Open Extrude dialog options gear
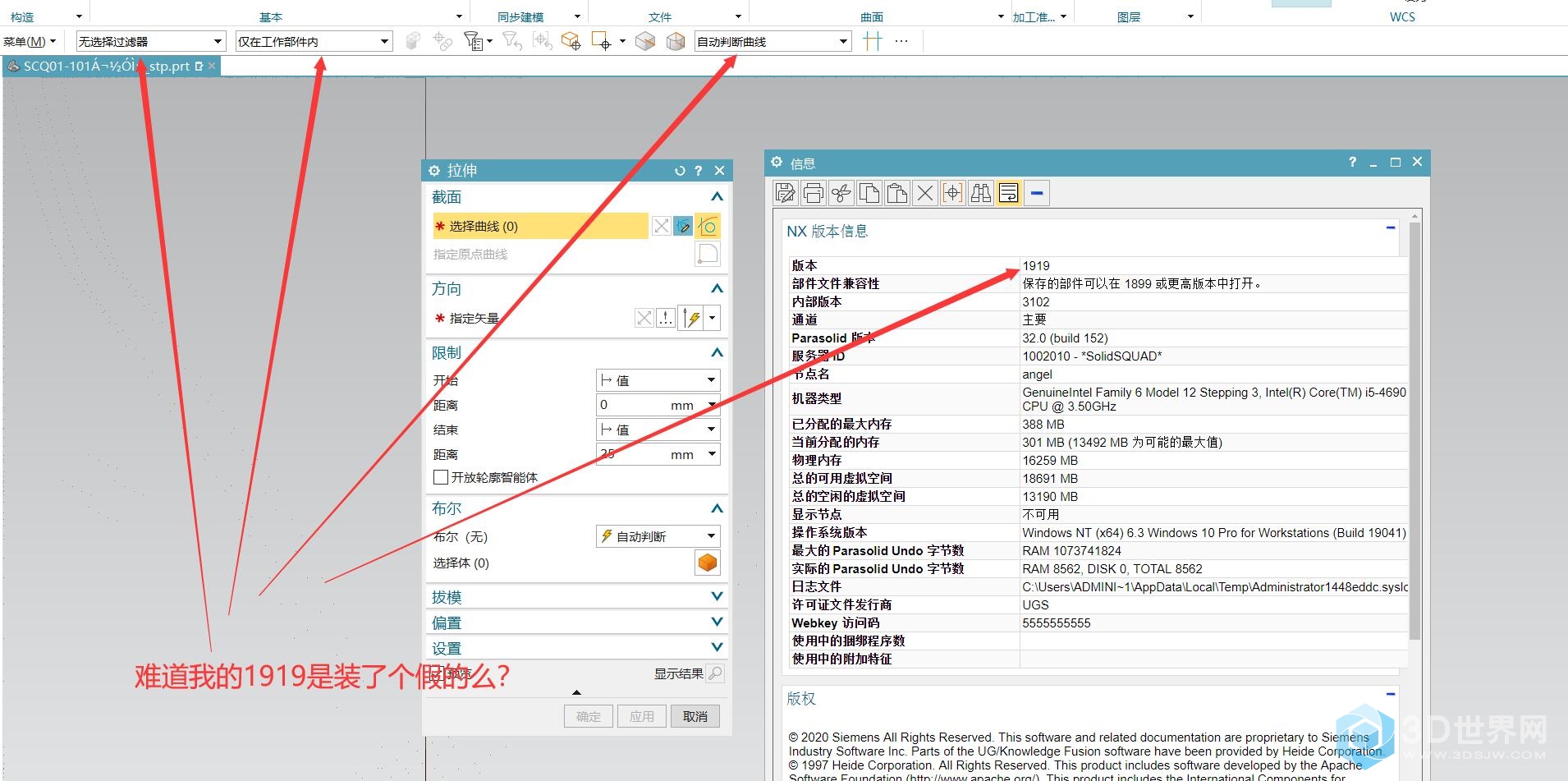This screenshot has width=1568, height=781. point(434,171)
